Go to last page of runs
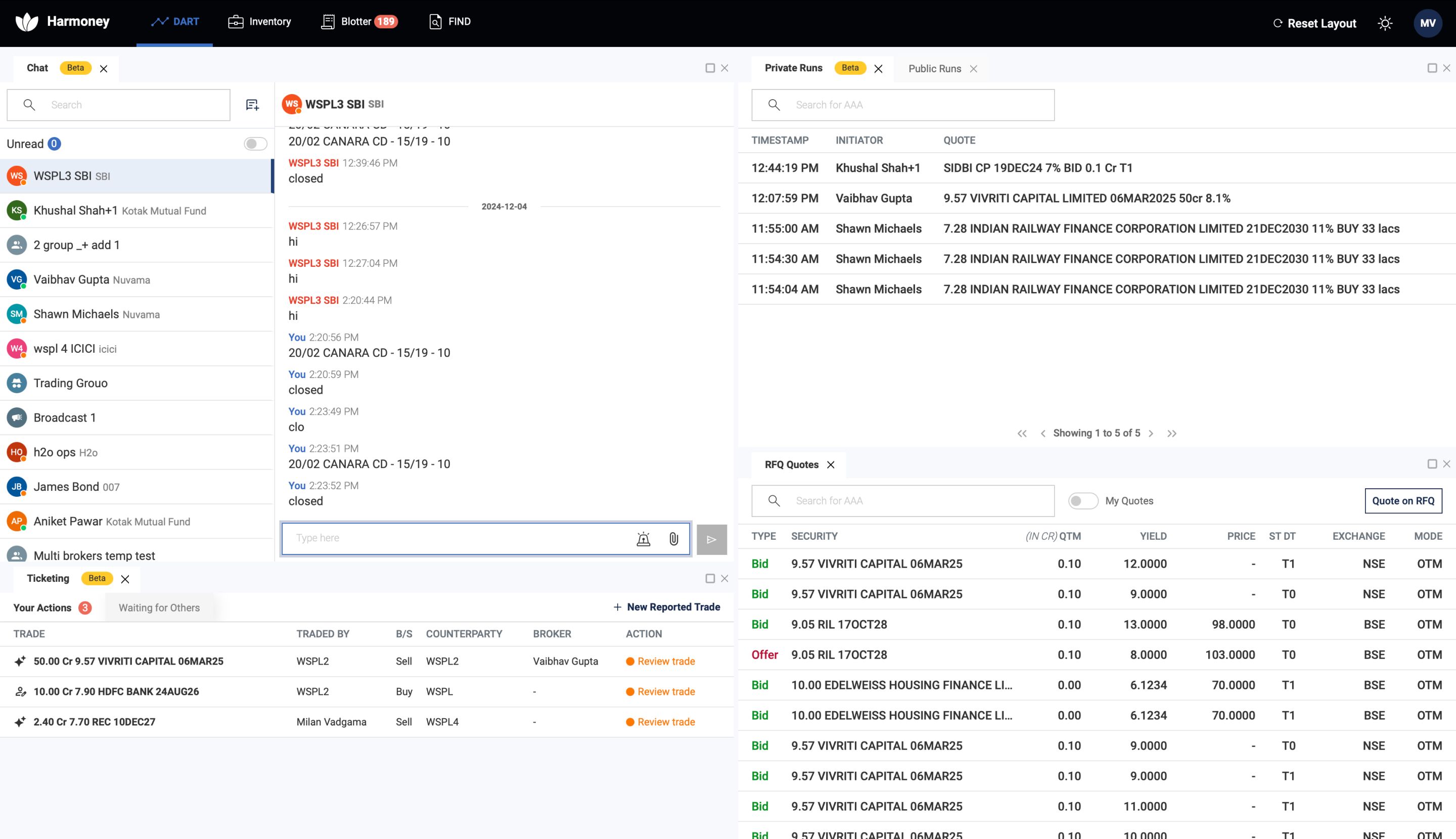The height and width of the screenshot is (839, 1456). pyautogui.click(x=1172, y=433)
